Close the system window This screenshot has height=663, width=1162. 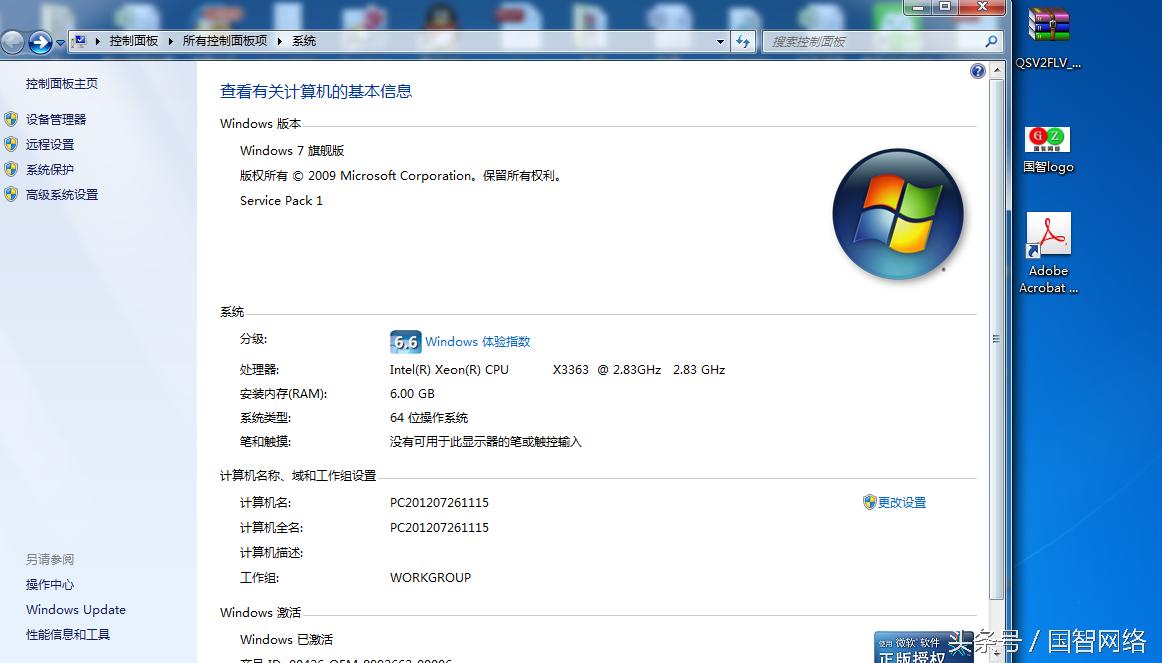click(x=982, y=7)
